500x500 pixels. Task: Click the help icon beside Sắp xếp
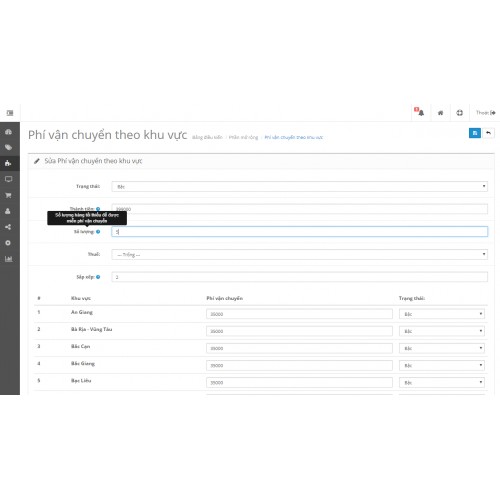tap(98, 277)
